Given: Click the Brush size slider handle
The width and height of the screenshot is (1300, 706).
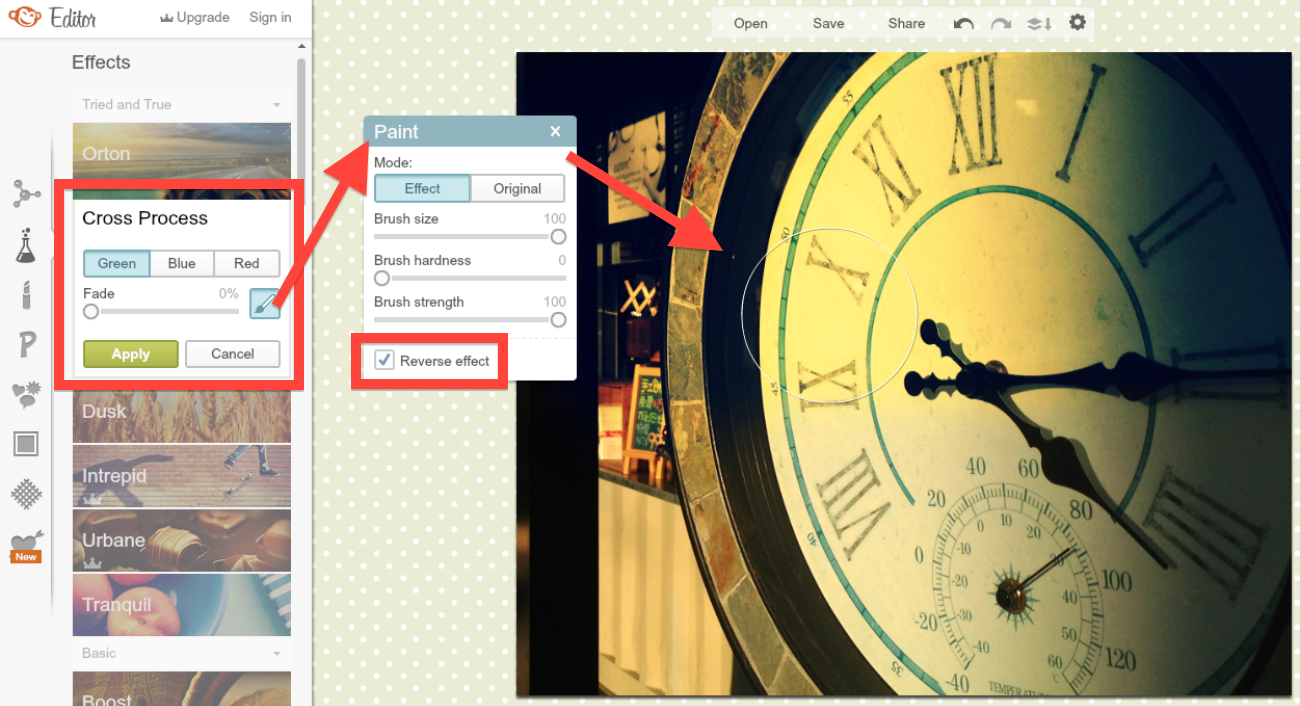Looking at the screenshot, I should pyautogui.click(x=558, y=237).
